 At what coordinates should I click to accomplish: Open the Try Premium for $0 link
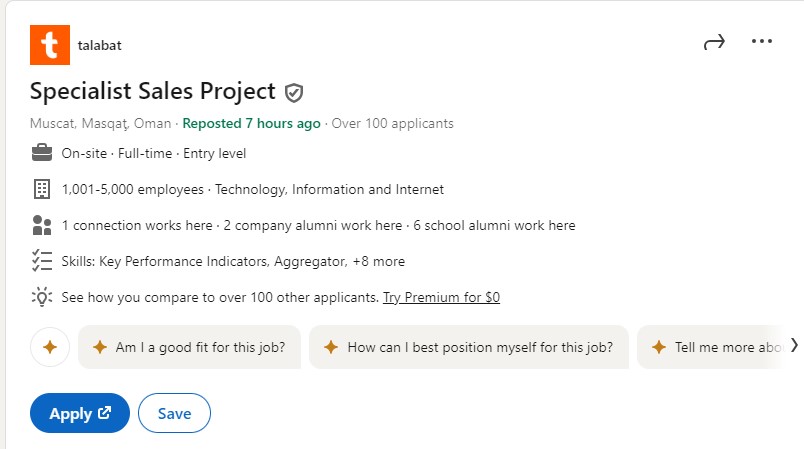point(441,297)
